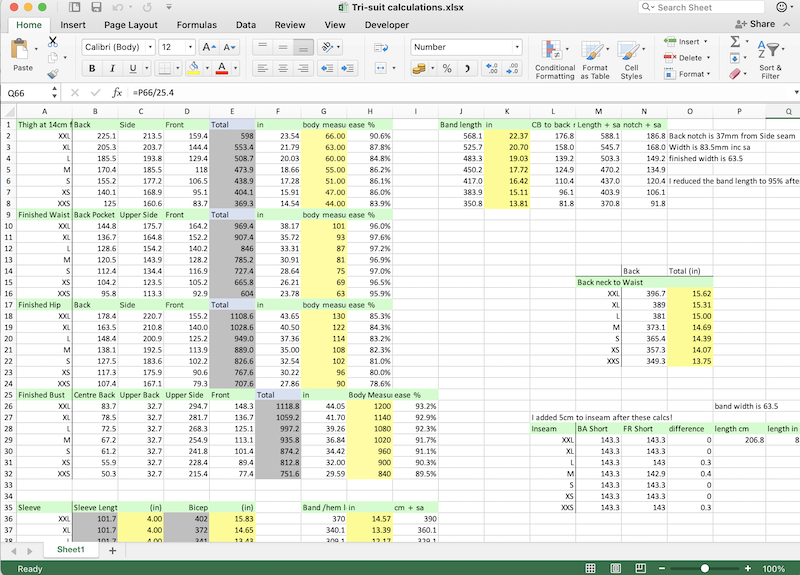Increase indent icon

347,68
